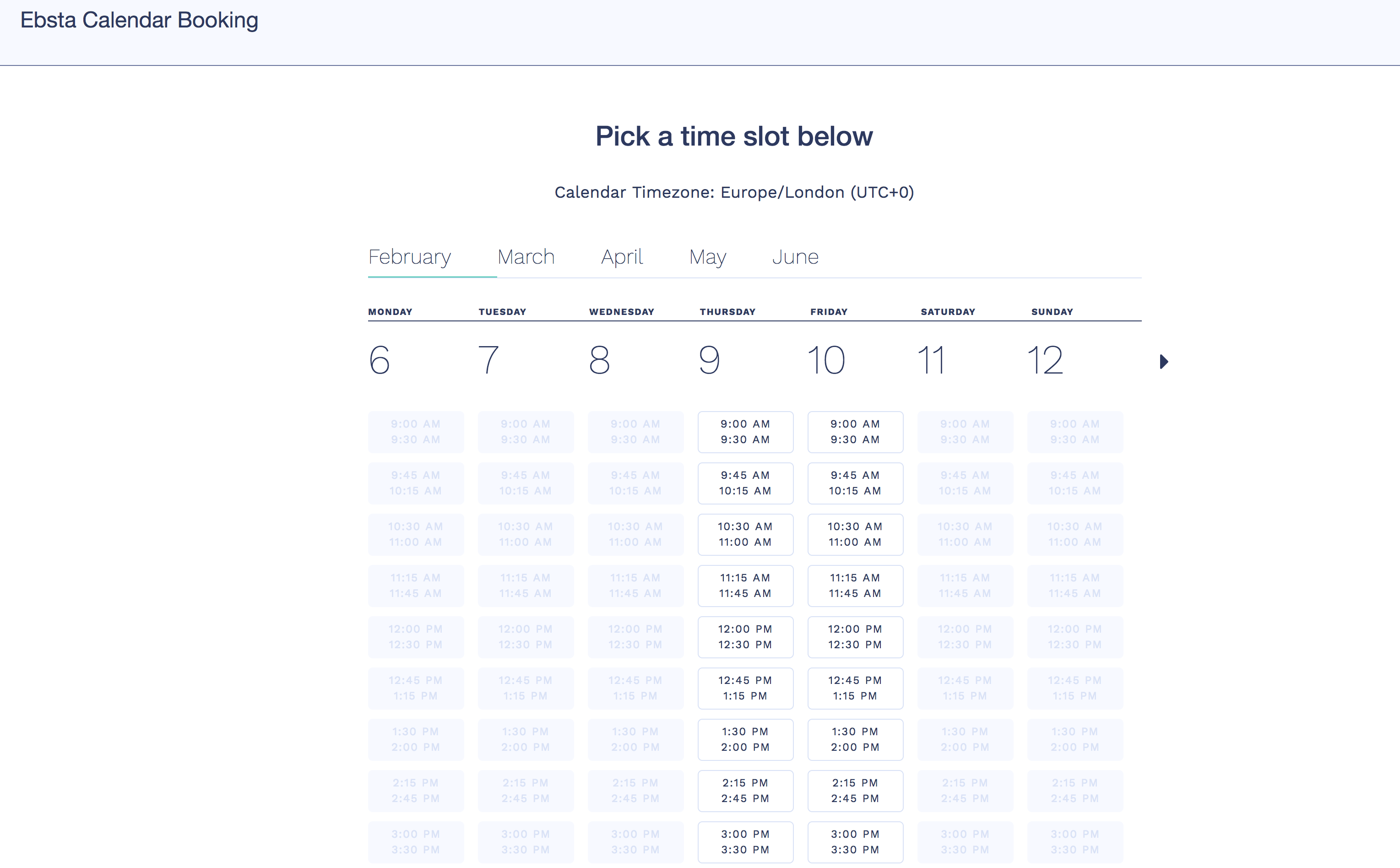The height and width of the screenshot is (868, 1400).
Task: Click Ebsta Calendar Booking header title
Action: coord(139,20)
